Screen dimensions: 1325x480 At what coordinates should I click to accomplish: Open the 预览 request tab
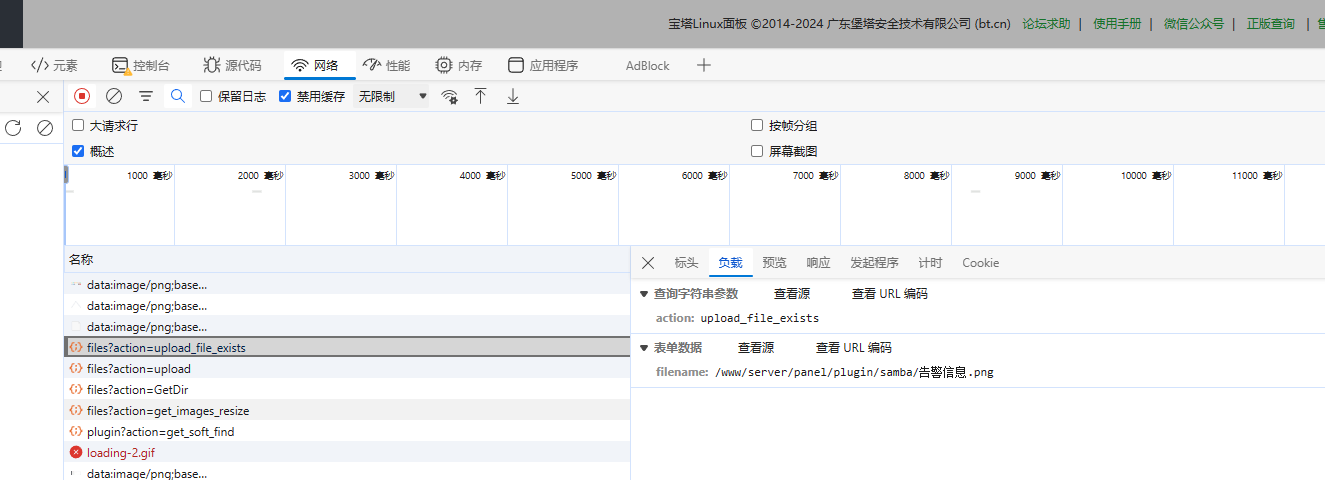pyautogui.click(x=774, y=263)
